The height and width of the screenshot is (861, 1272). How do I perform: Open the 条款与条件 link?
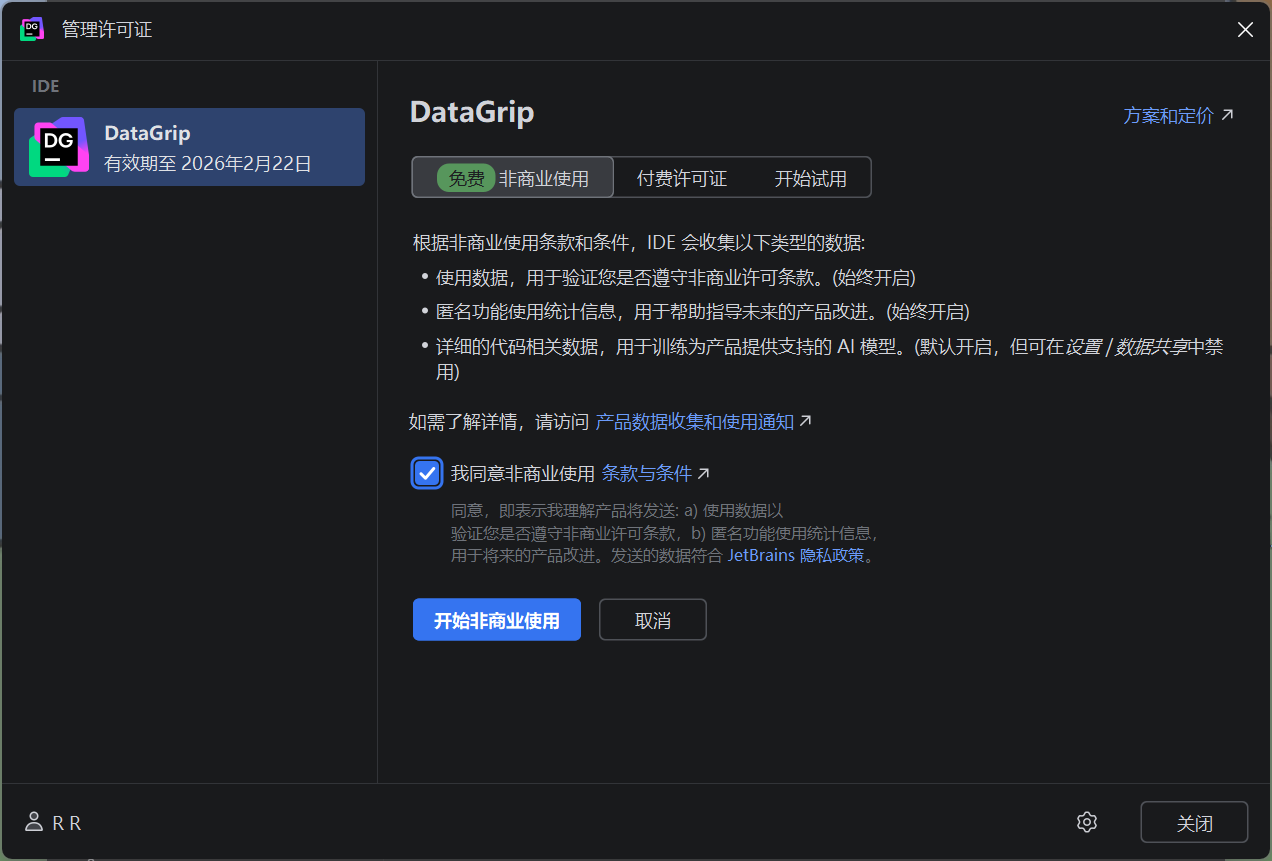point(656,473)
